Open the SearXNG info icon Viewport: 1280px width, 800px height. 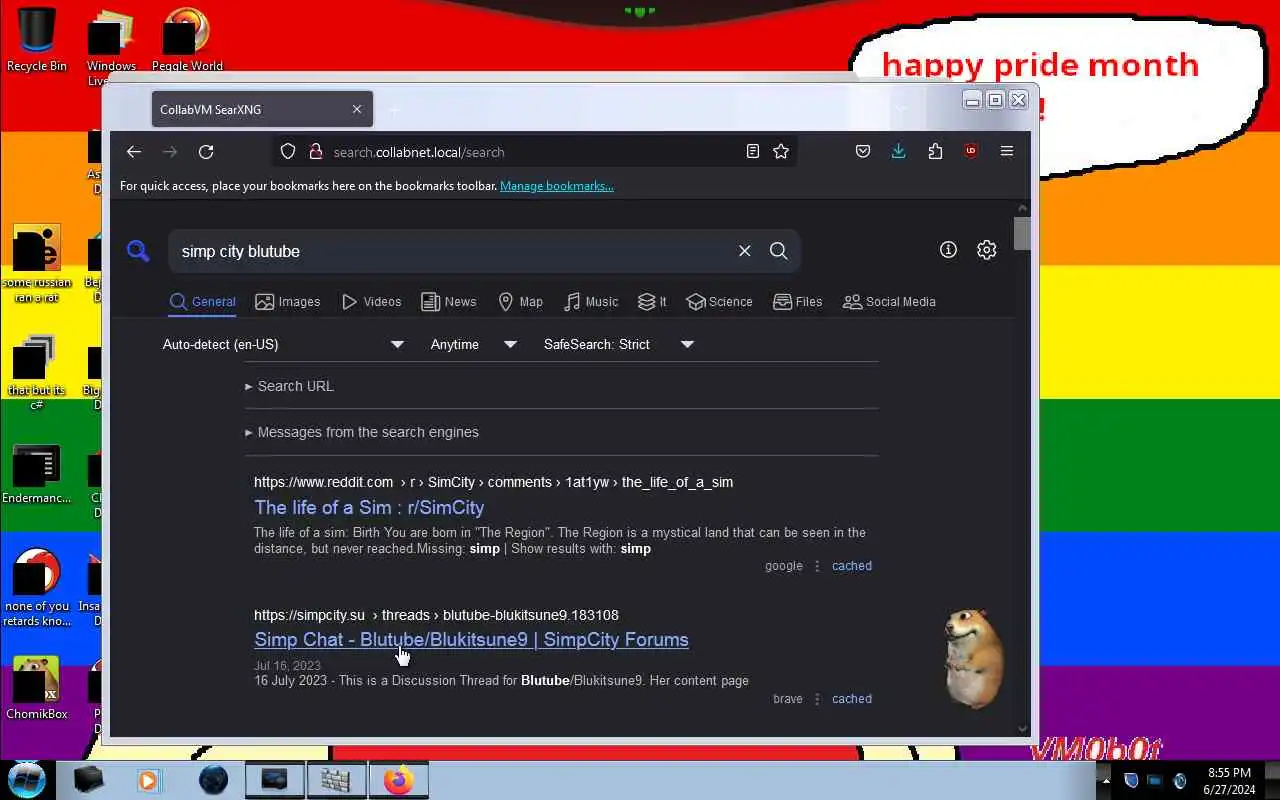pyautogui.click(x=948, y=250)
